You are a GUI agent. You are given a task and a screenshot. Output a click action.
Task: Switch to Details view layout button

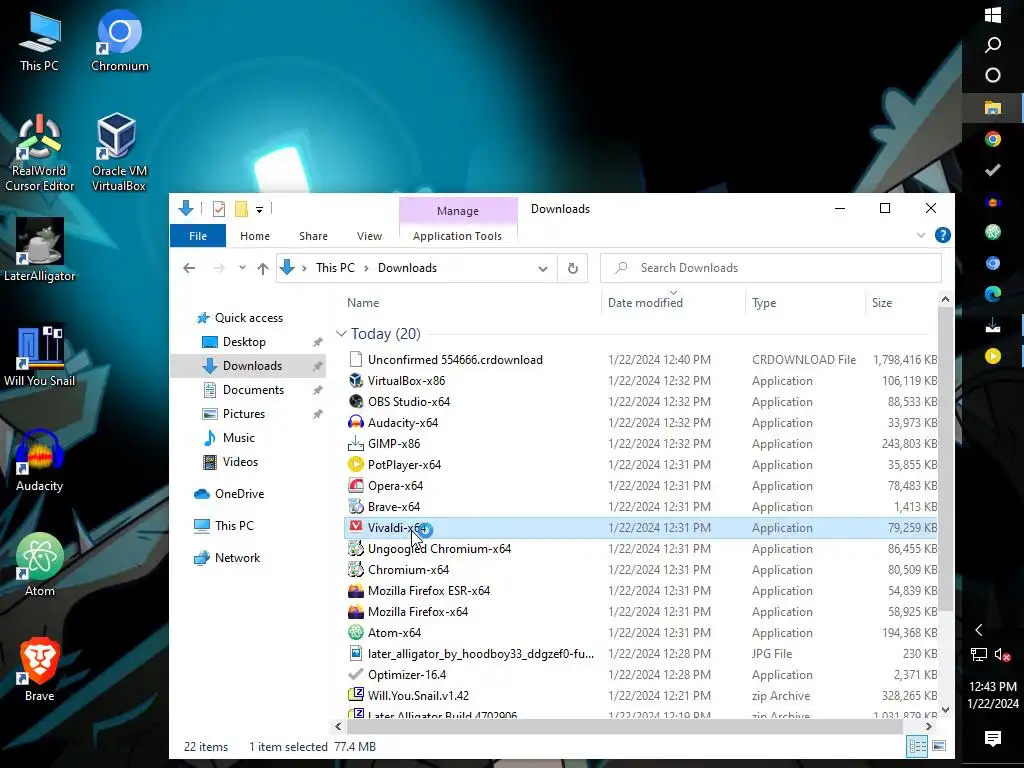917,746
